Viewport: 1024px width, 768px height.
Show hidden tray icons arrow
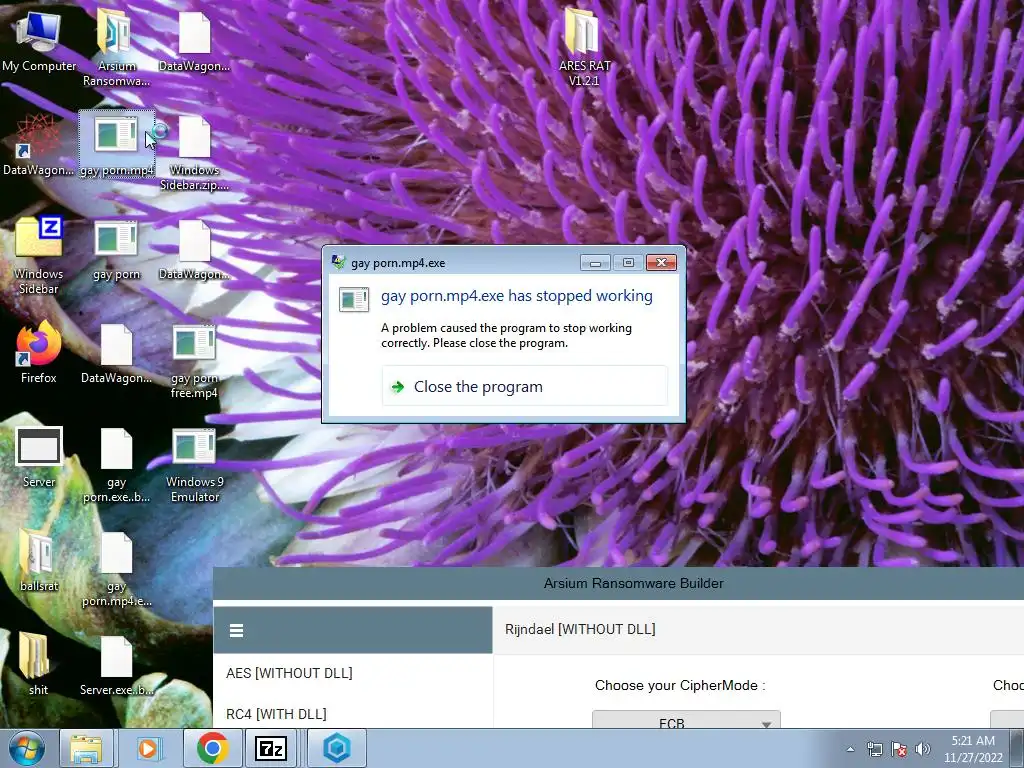(x=850, y=749)
